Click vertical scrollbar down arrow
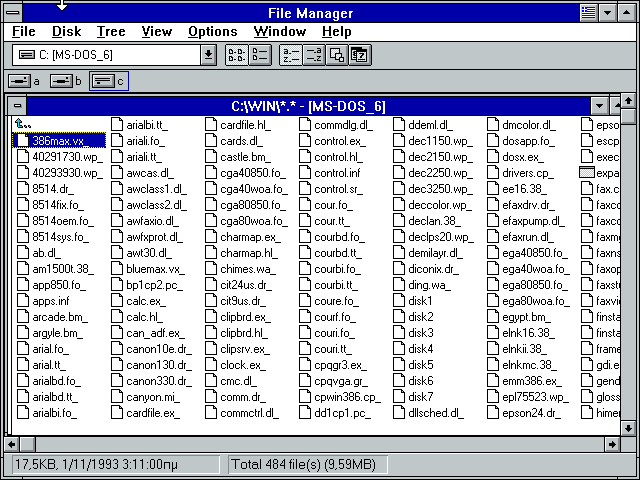640x480 pixels. tap(628, 428)
